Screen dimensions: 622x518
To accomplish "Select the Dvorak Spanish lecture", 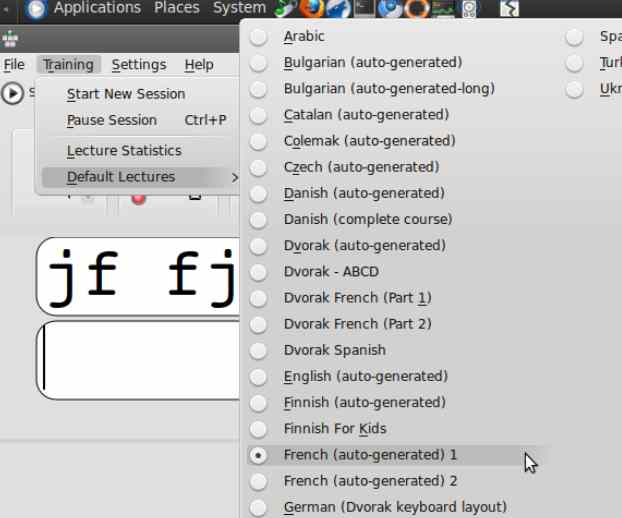I will coord(397,350).
